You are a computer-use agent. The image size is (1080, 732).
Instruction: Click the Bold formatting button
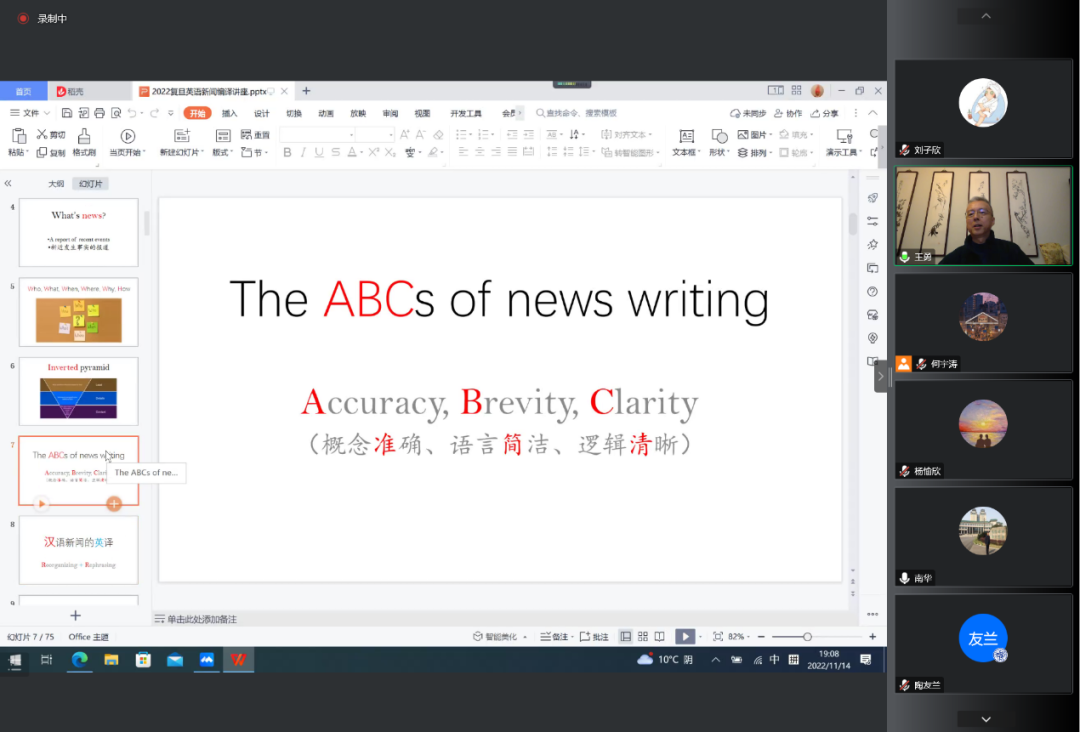287,153
